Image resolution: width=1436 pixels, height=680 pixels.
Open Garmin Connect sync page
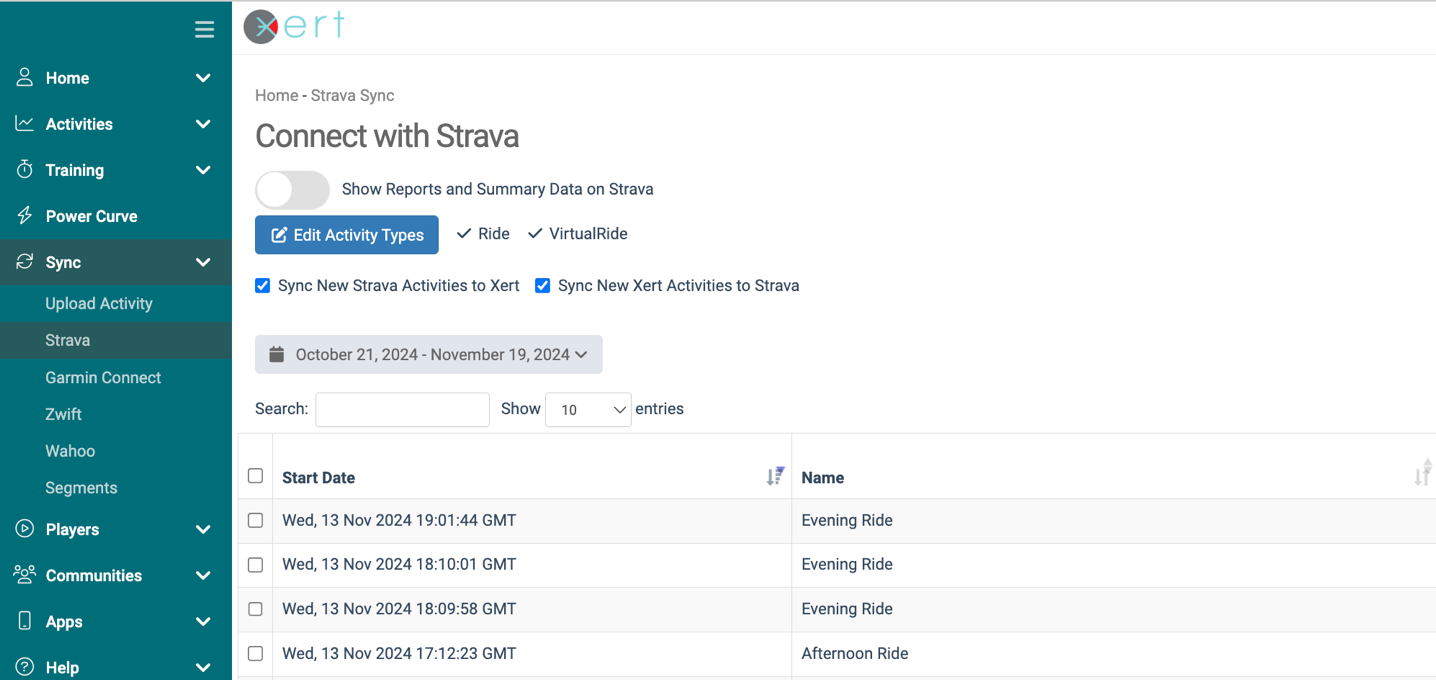click(x=103, y=378)
